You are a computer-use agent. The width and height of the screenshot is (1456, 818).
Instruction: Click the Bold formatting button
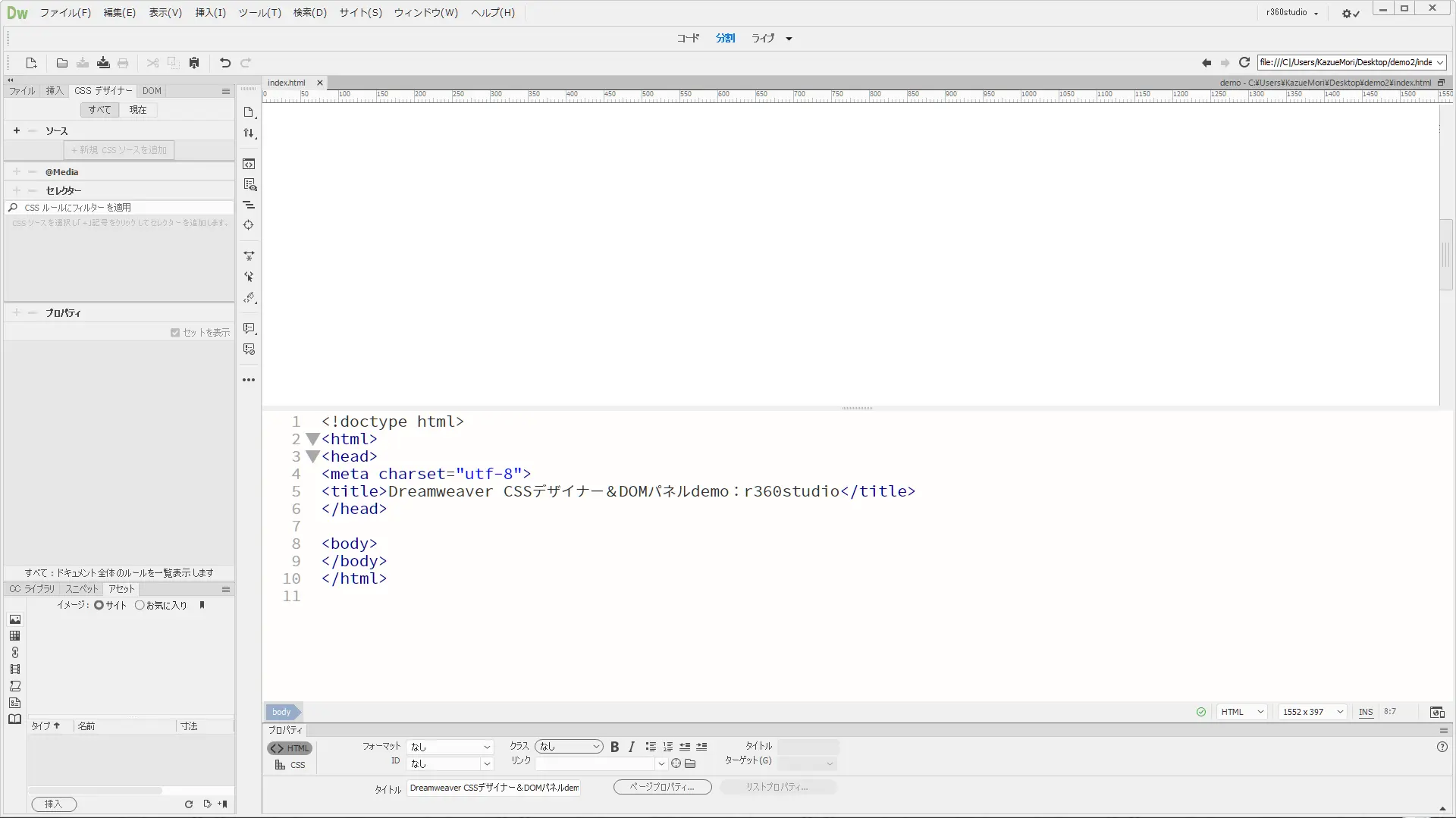click(614, 747)
